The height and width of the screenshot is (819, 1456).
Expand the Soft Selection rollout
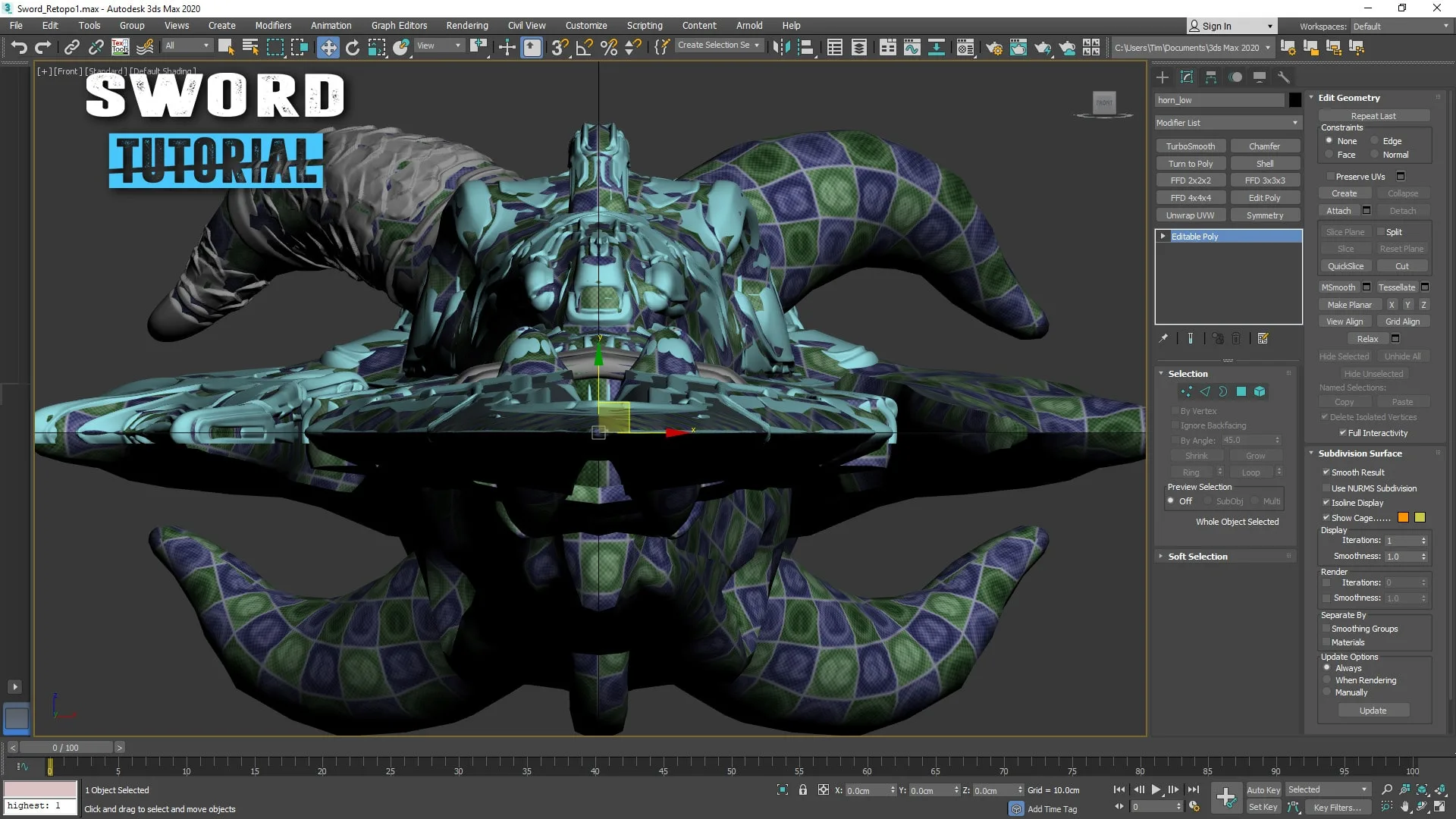point(1197,557)
